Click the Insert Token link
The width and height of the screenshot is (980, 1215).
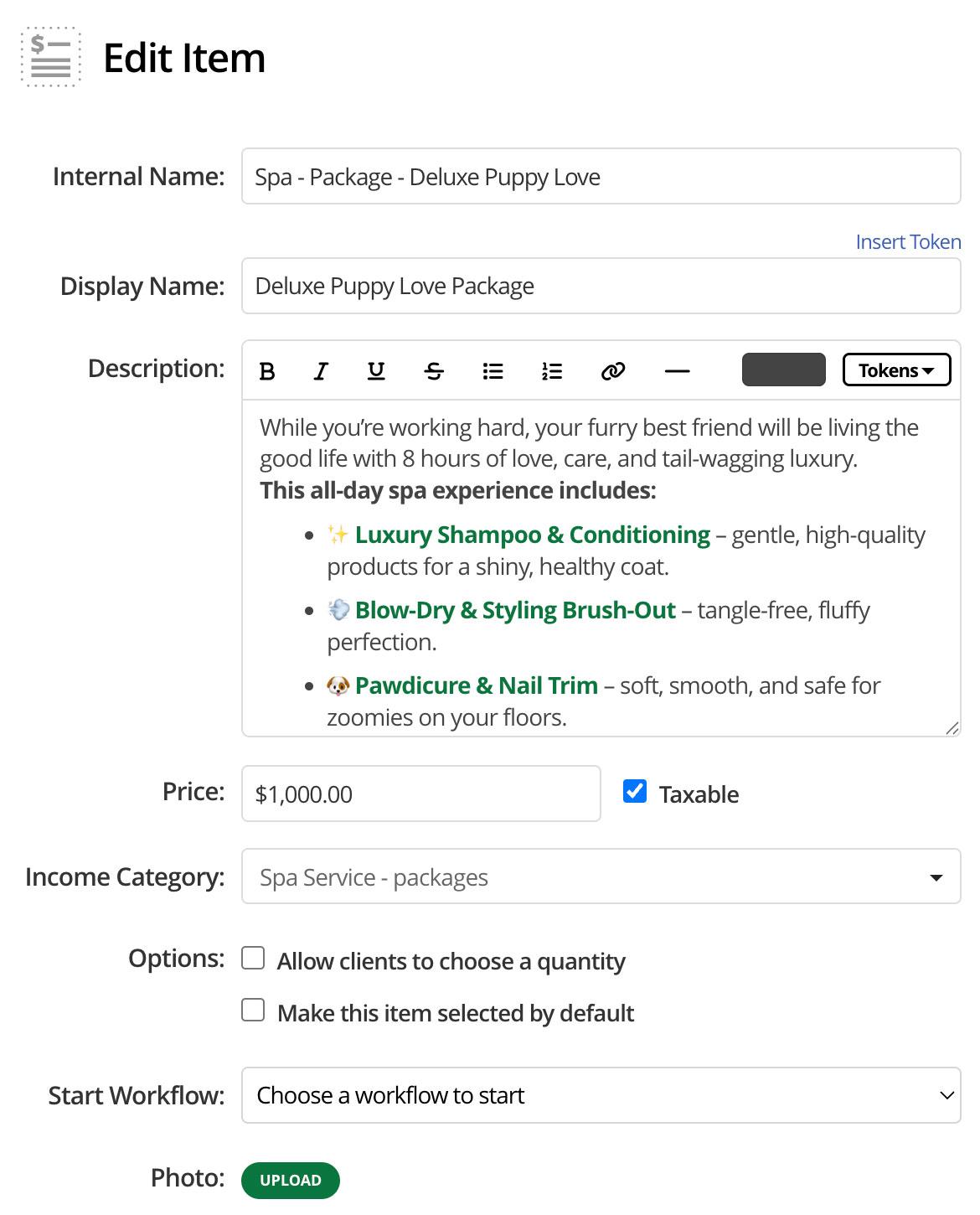tap(908, 242)
